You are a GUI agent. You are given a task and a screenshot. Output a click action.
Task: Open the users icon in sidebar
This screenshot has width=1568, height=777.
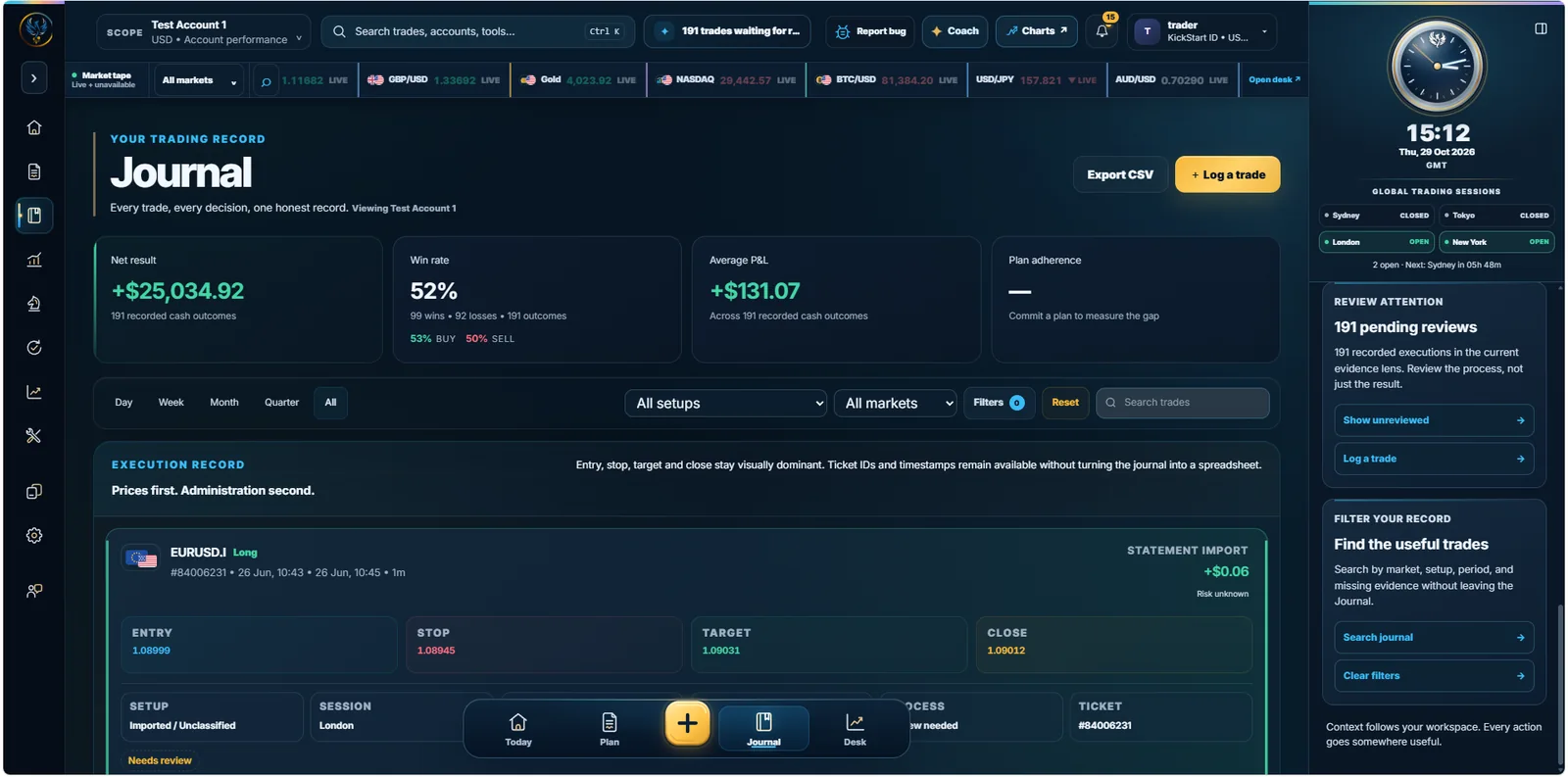[34, 591]
